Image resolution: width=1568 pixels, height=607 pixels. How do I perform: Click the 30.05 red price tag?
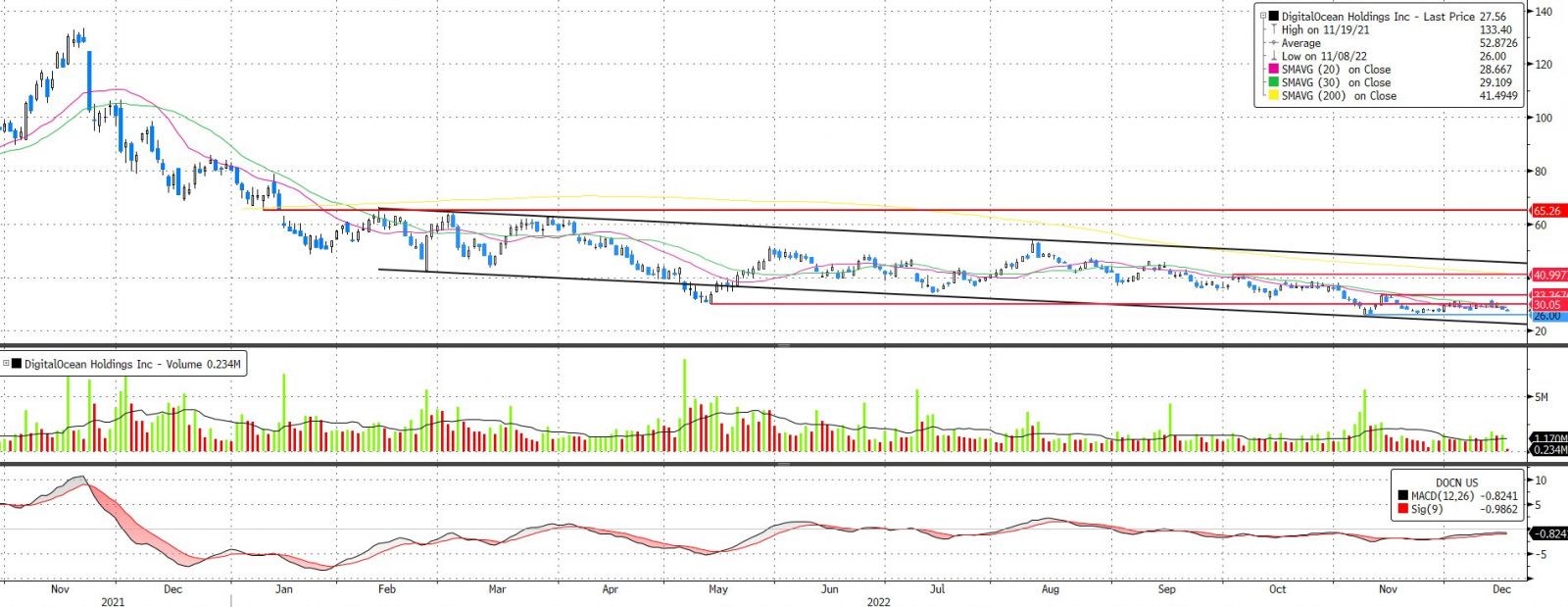click(x=1547, y=305)
